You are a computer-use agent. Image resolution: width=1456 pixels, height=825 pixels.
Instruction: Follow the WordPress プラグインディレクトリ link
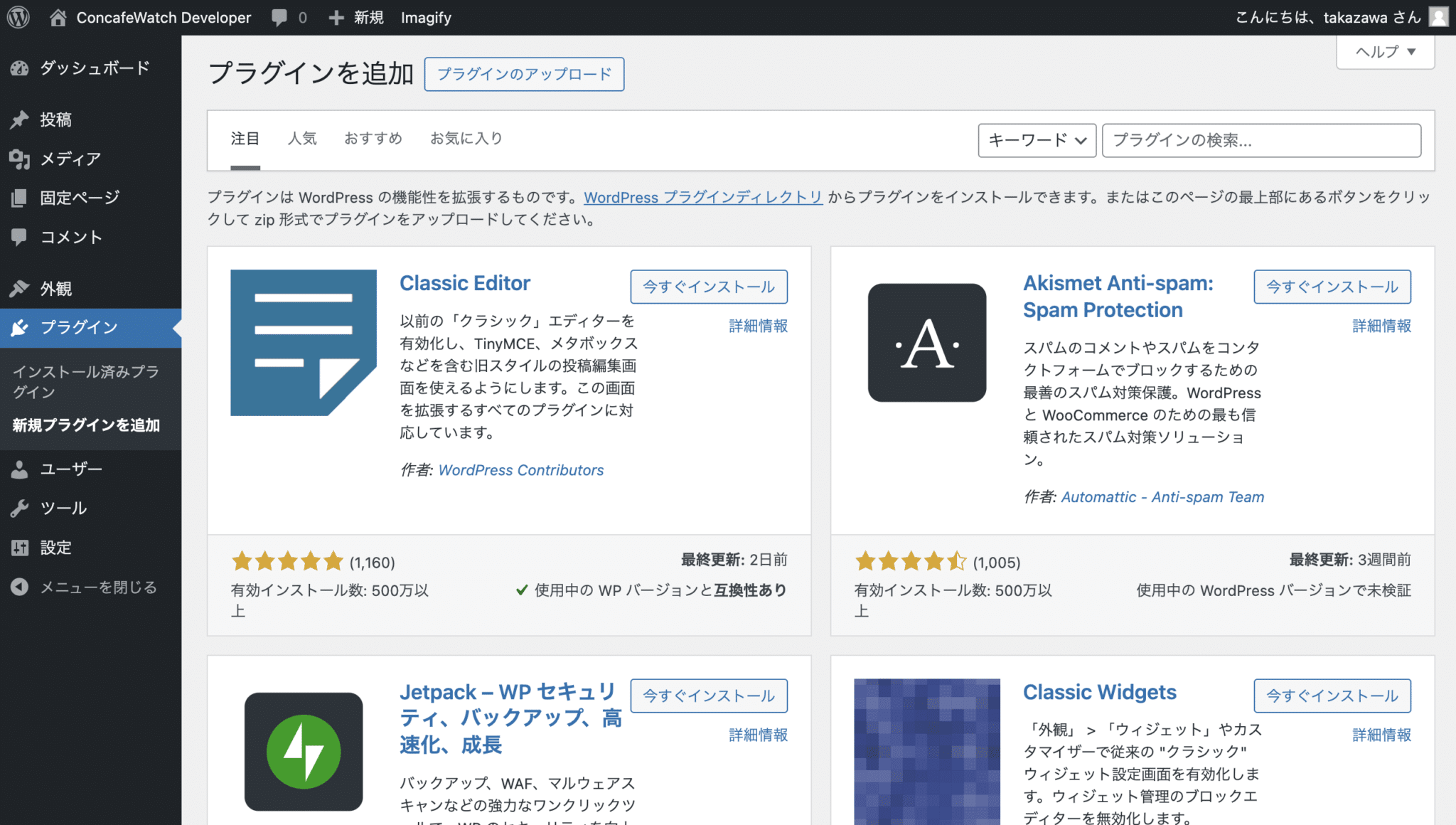702,197
